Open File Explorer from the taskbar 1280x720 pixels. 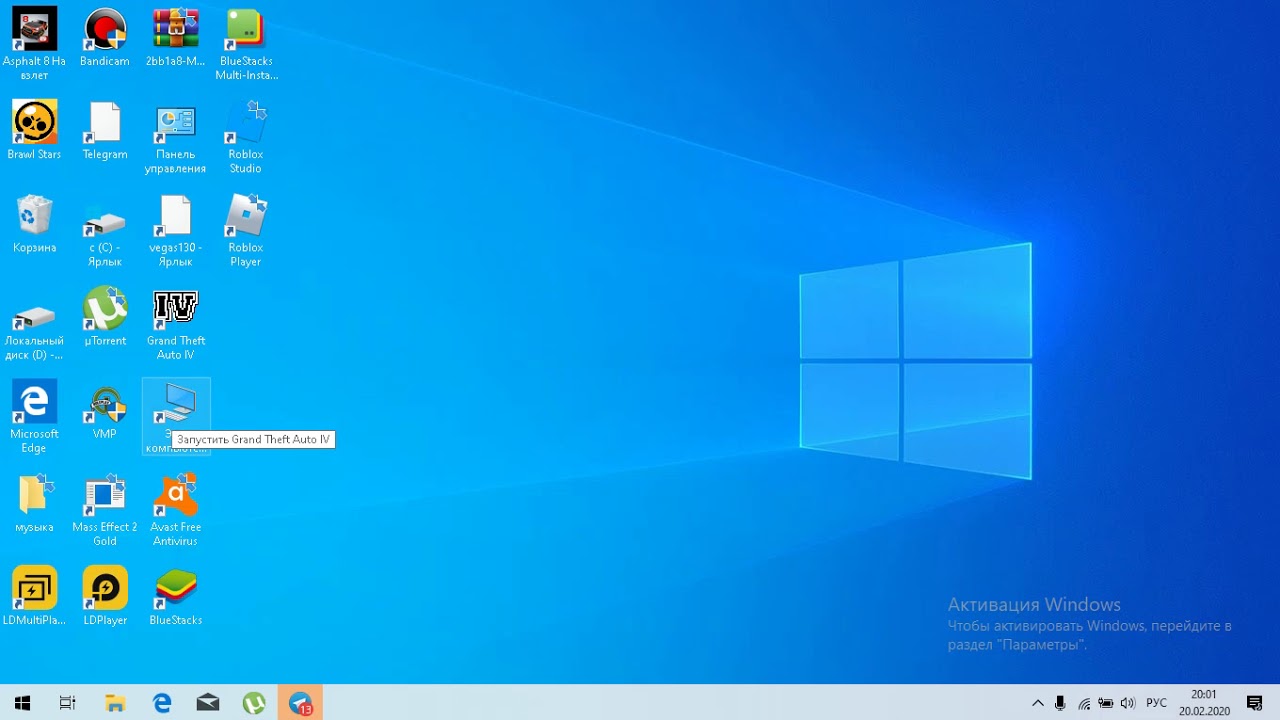tap(115, 703)
